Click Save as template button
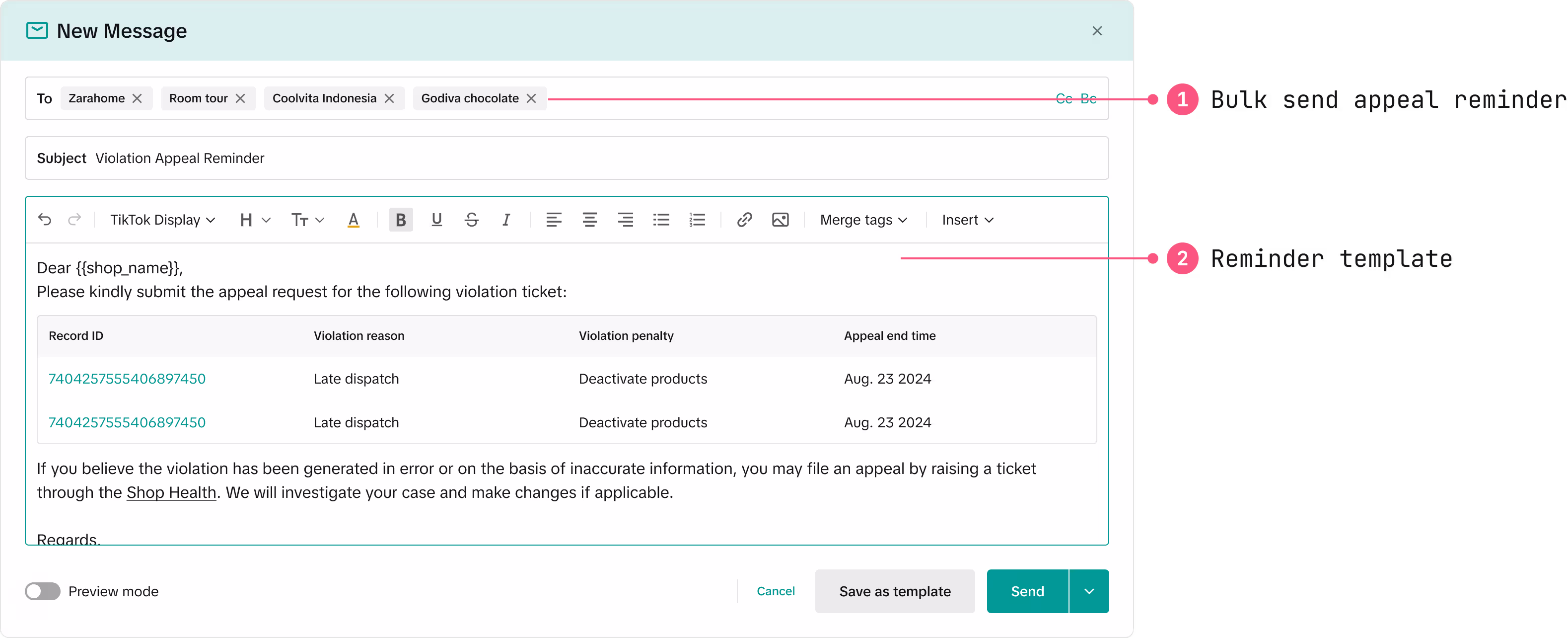The image size is (1568, 638). (894, 591)
